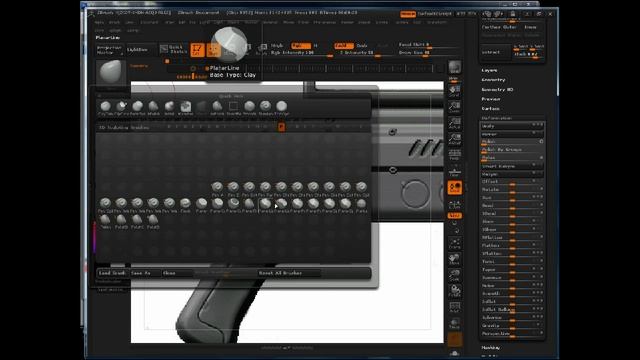
Task: Enable the Zadd button
Action: tap(344, 46)
